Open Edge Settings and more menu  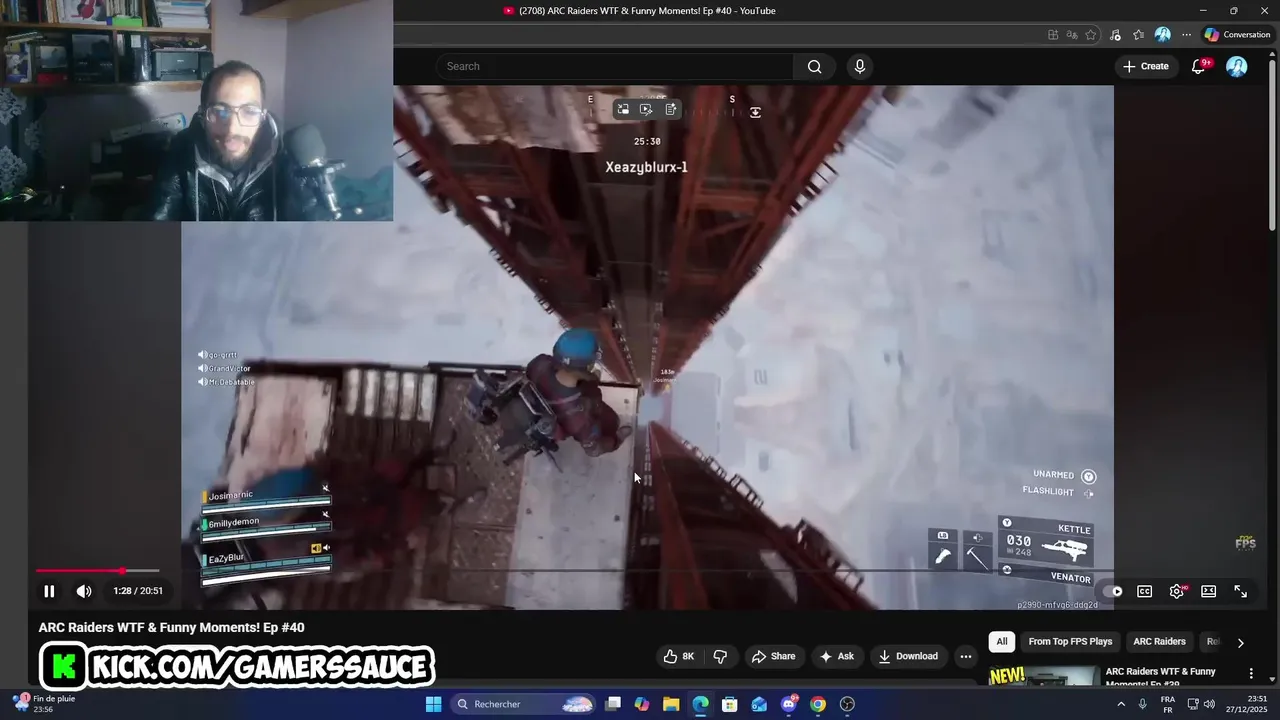[1187, 34]
